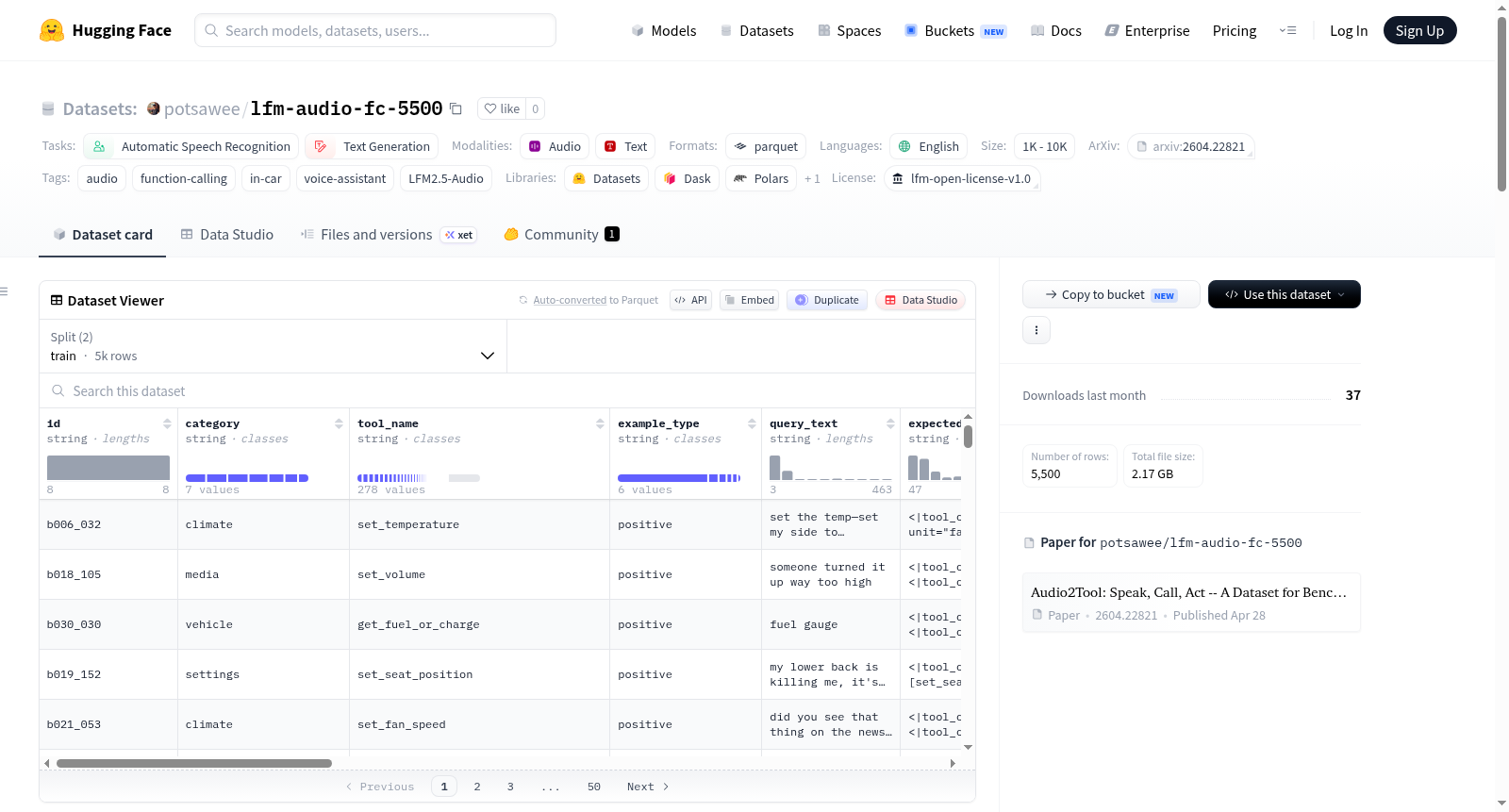The height and width of the screenshot is (812, 1509).
Task: Select the in-car tag
Action: pos(266,178)
